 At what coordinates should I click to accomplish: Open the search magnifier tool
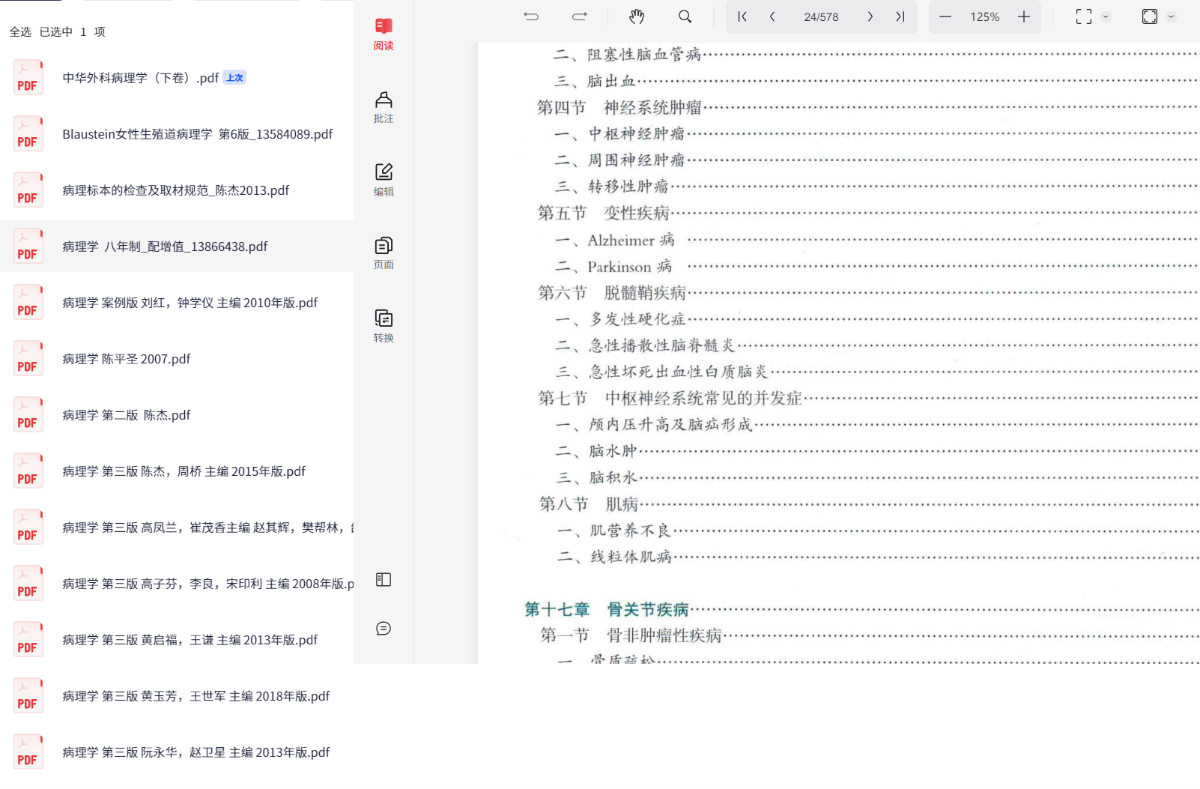pos(685,17)
